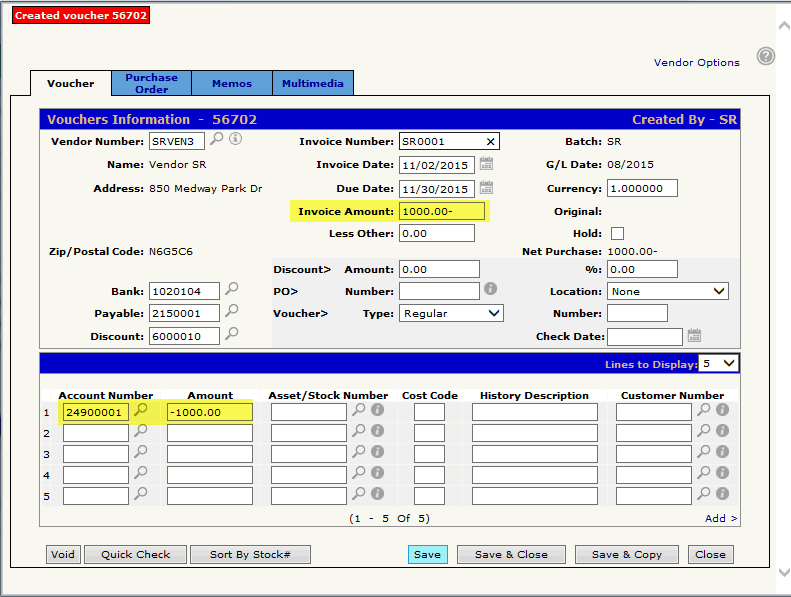Open the Lines to Display dropdown
The height and width of the screenshot is (597, 791).
[x=719, y=362]
